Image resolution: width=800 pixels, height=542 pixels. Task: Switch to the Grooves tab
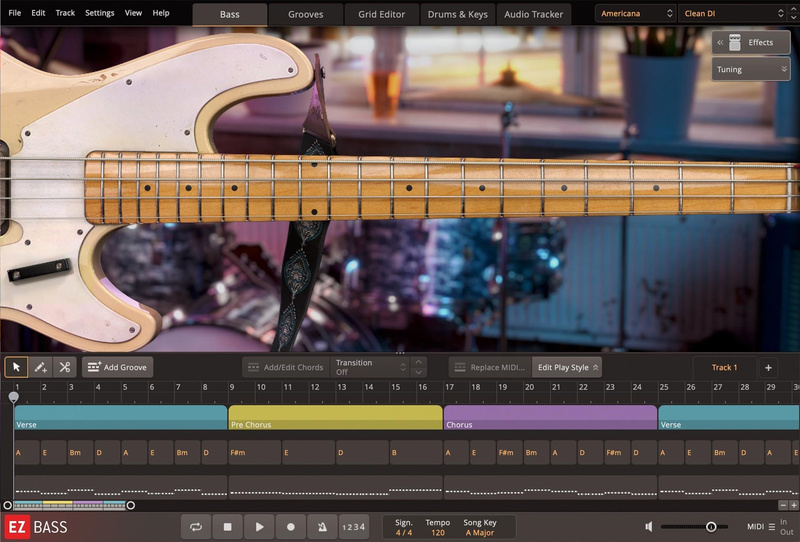coord(306,14)
